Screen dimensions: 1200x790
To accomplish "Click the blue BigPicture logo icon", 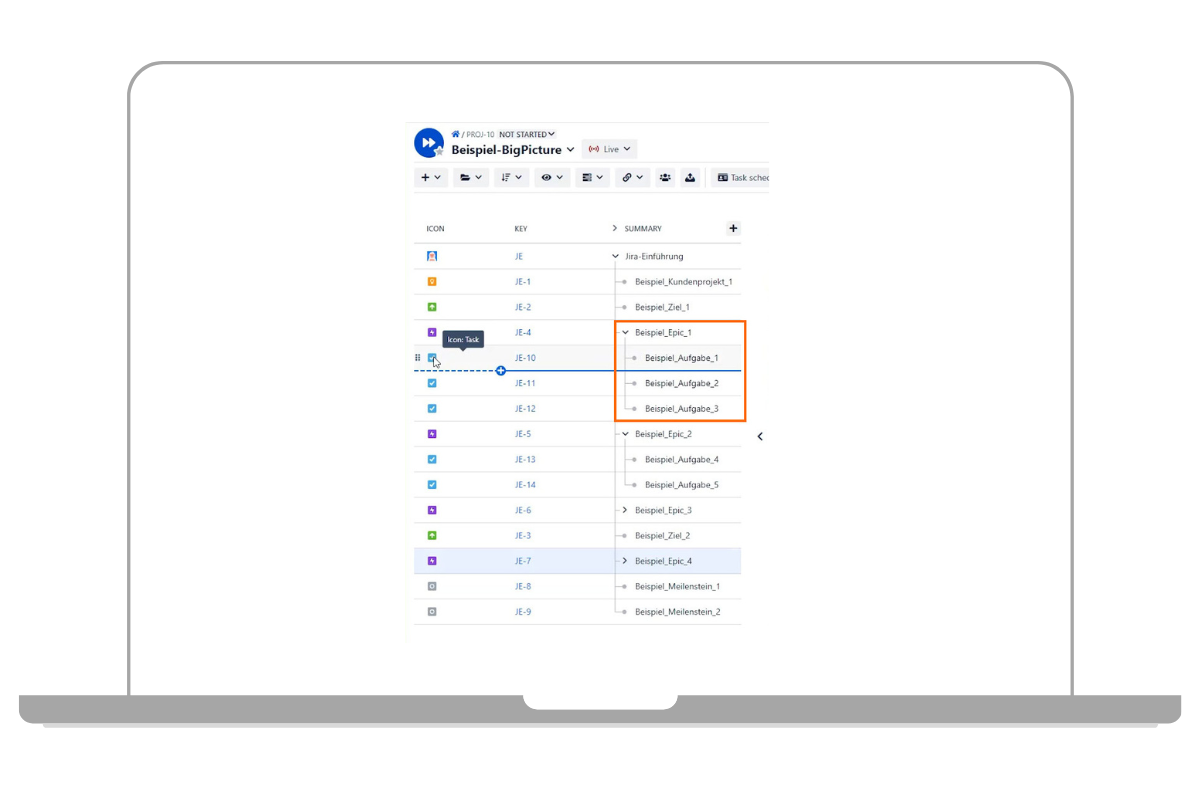I will click(429, 142).
